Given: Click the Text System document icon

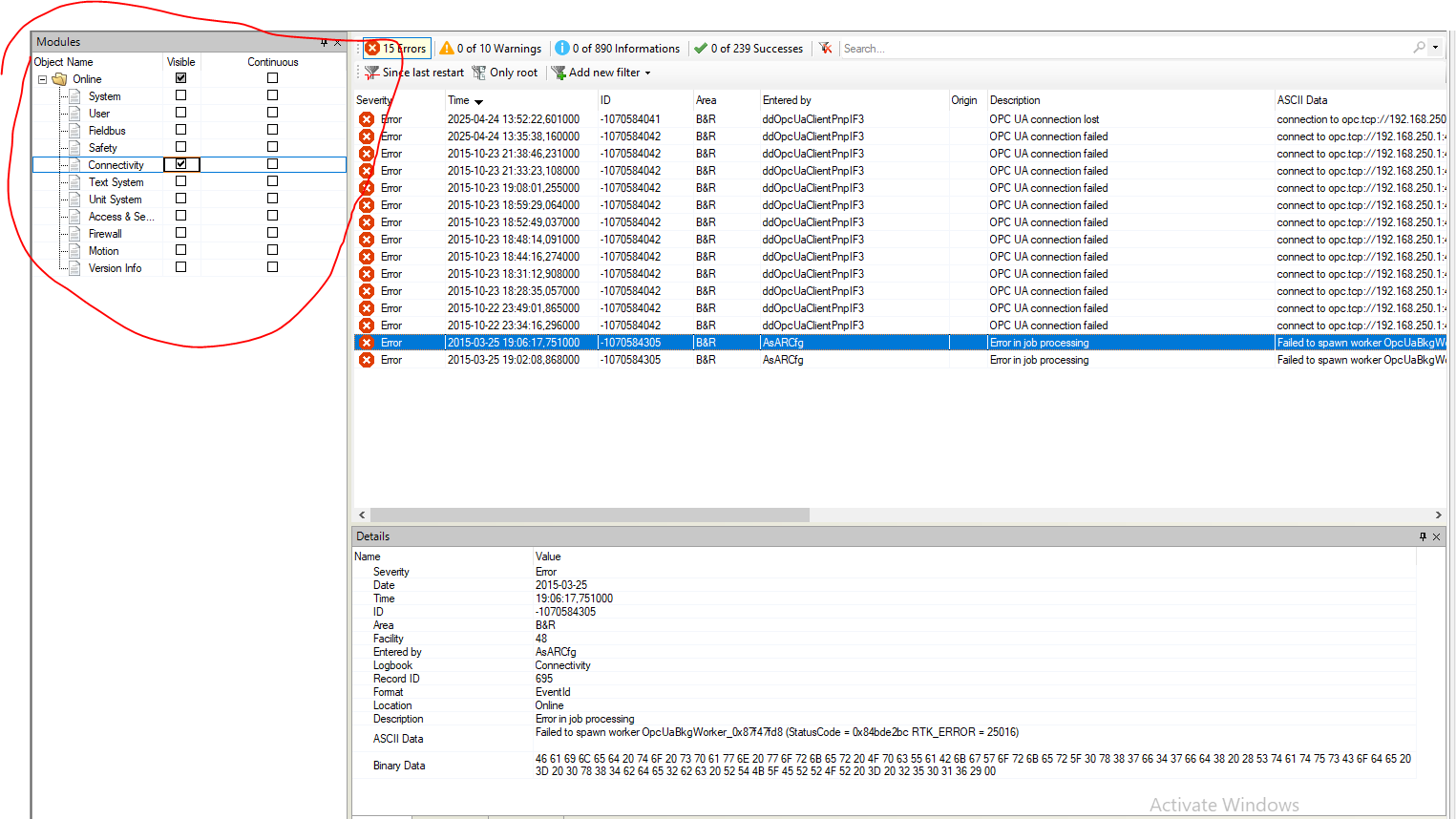Looking at the screenshot, I should point(74,182).
